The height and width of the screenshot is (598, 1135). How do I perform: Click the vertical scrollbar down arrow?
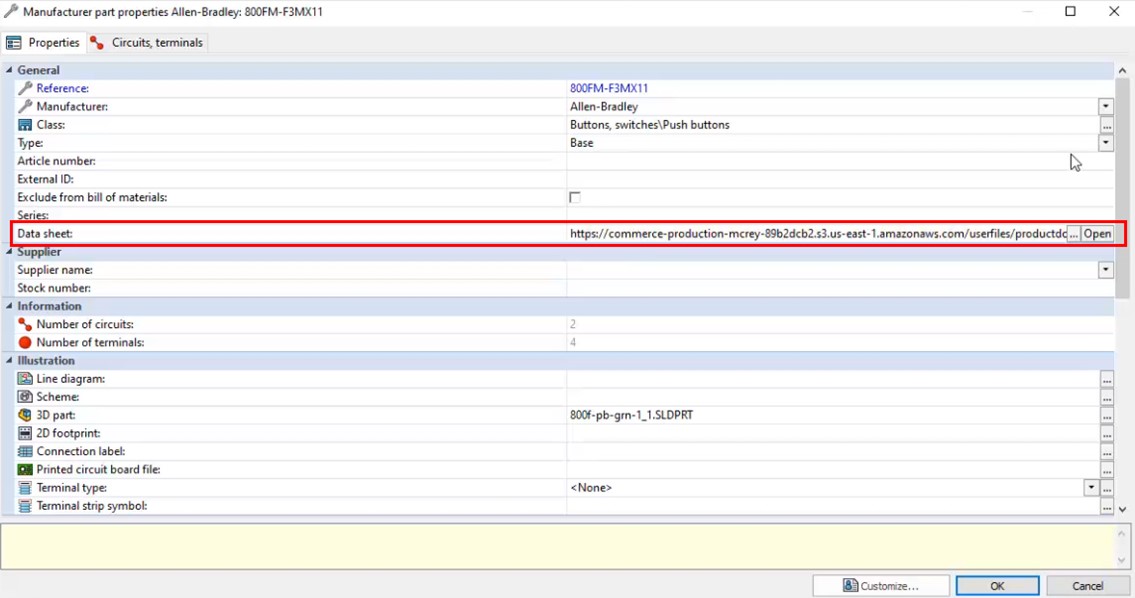(x=1122, y=508)
